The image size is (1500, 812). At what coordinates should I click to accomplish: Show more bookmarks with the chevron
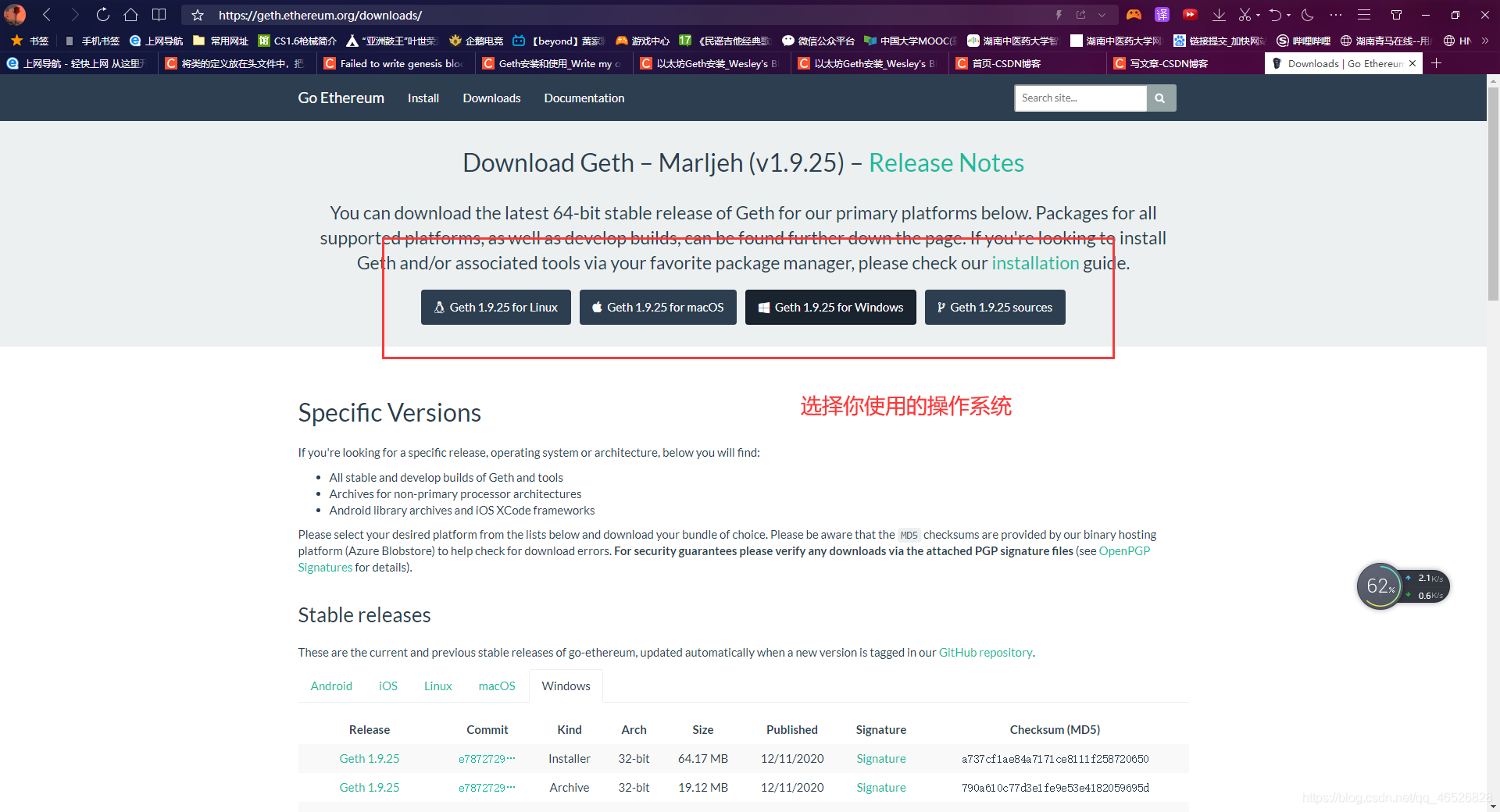(x=1485, y=41)
